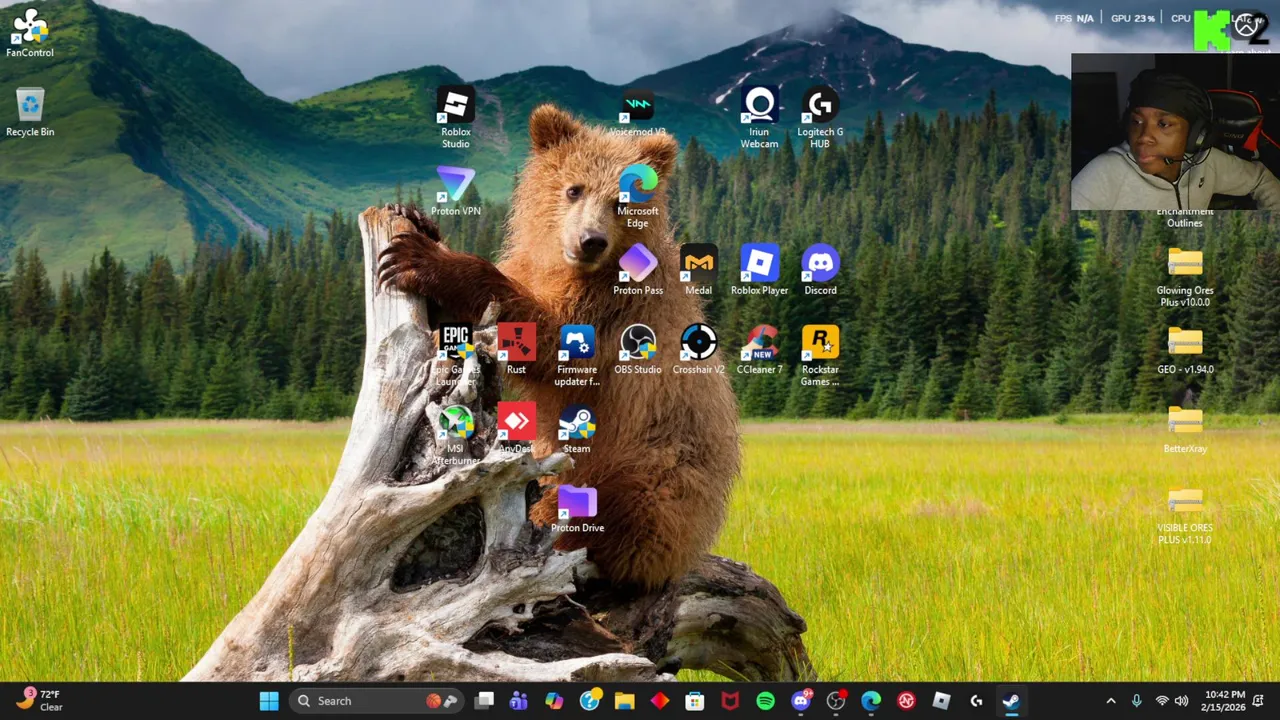This screenshot has width=1280, height=720.
Task: Launch Iriun Webcam from the desktop
Action: coord(759,118)
